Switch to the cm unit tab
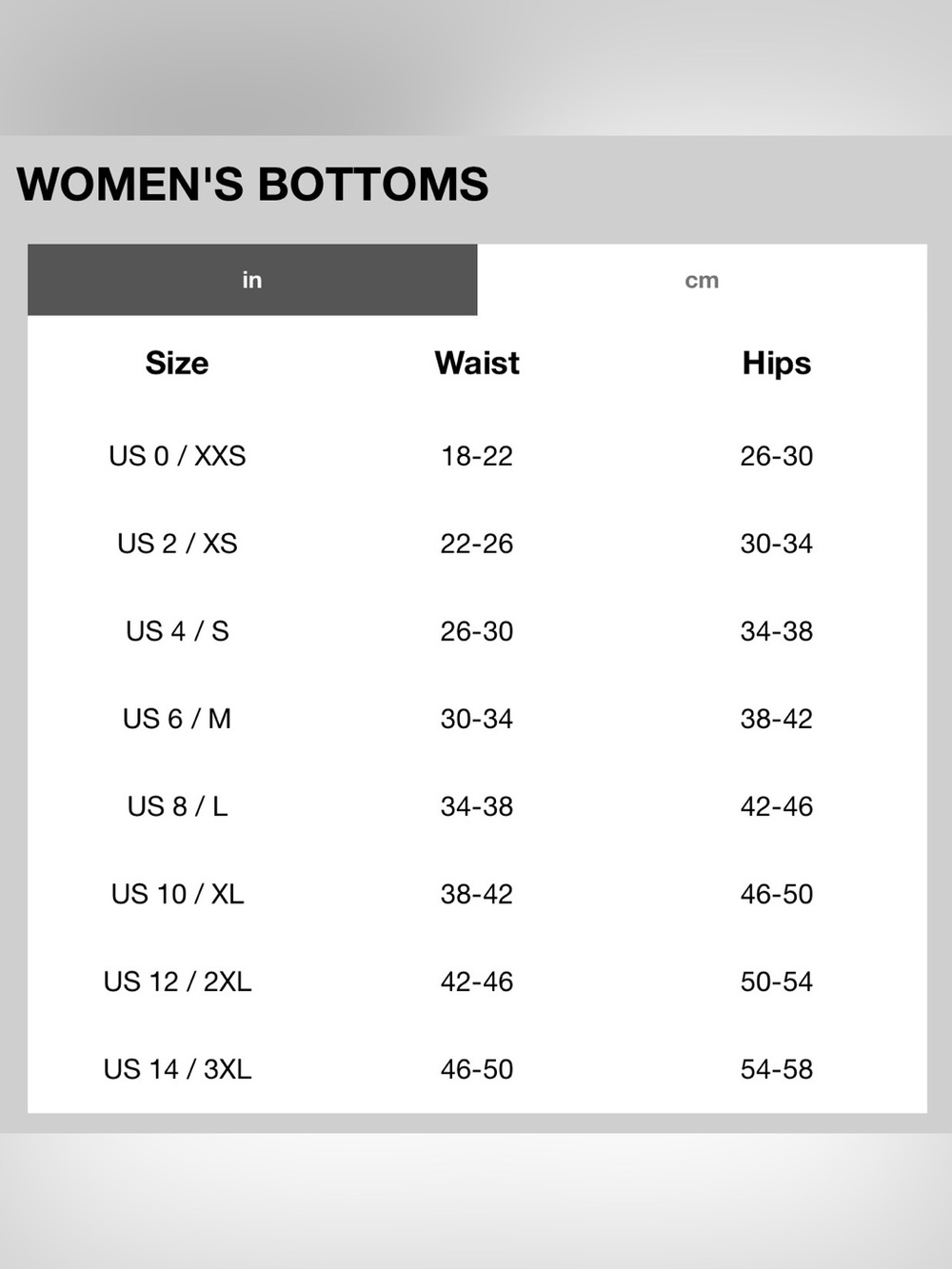952x1269 pixels. pyautogui.click(x=702, y=280)
